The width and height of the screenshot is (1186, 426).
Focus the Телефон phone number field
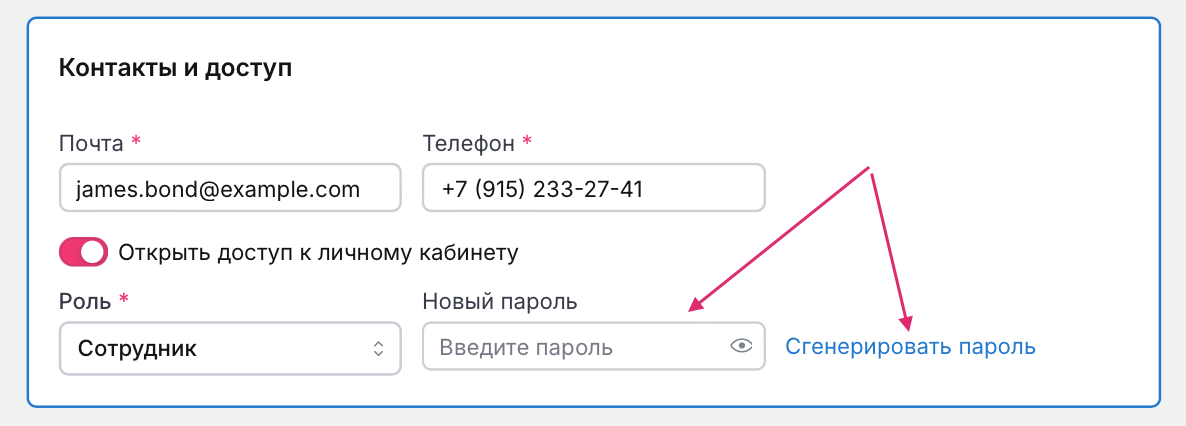pyautogui.click(x=594, y=188)
